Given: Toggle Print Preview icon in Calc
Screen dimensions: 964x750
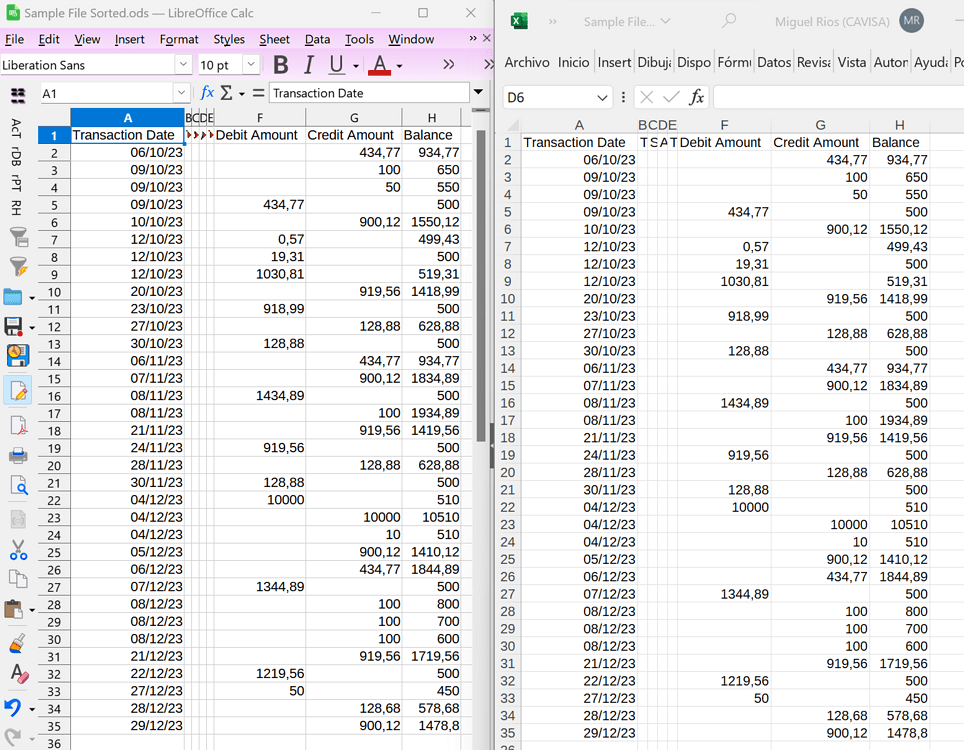Looking at the screenshot, I should 18,486.
